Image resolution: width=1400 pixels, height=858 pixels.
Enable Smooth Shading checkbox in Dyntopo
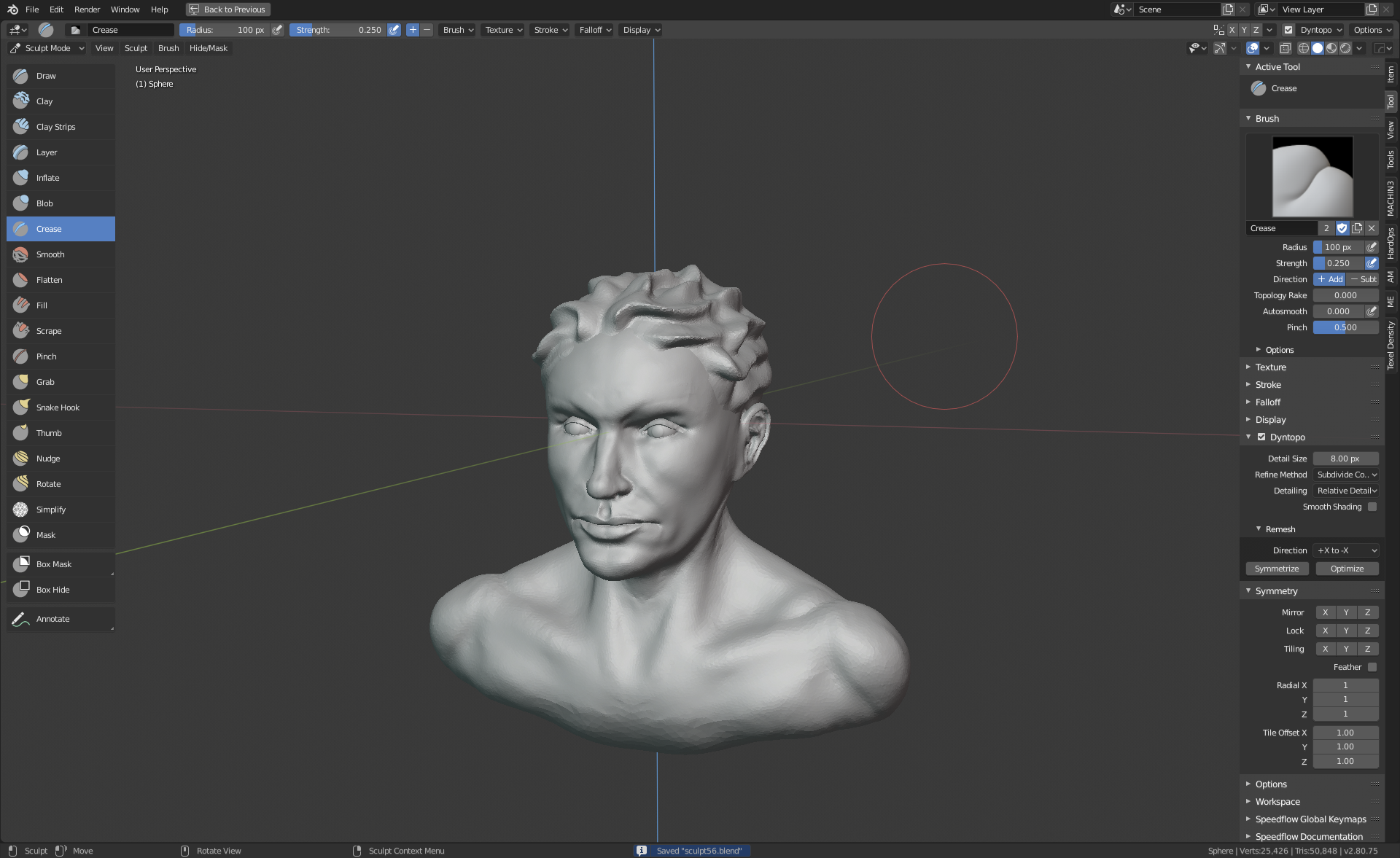click(x=1372, y=507)
